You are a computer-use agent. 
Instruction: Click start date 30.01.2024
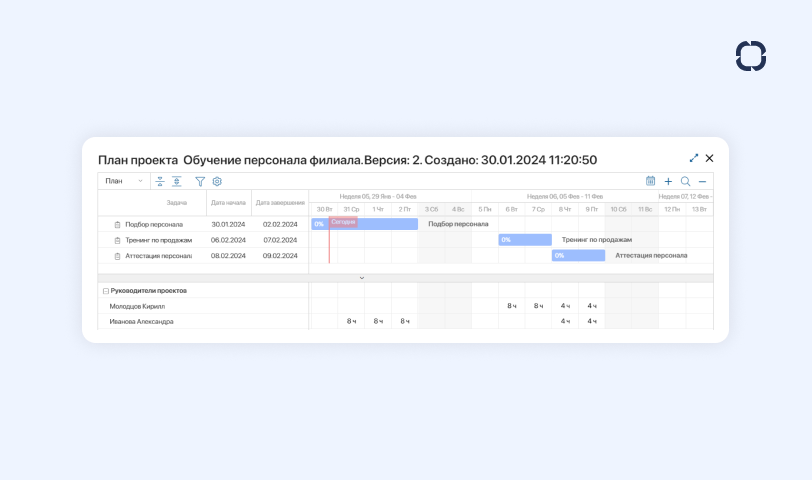pos(228,225)
